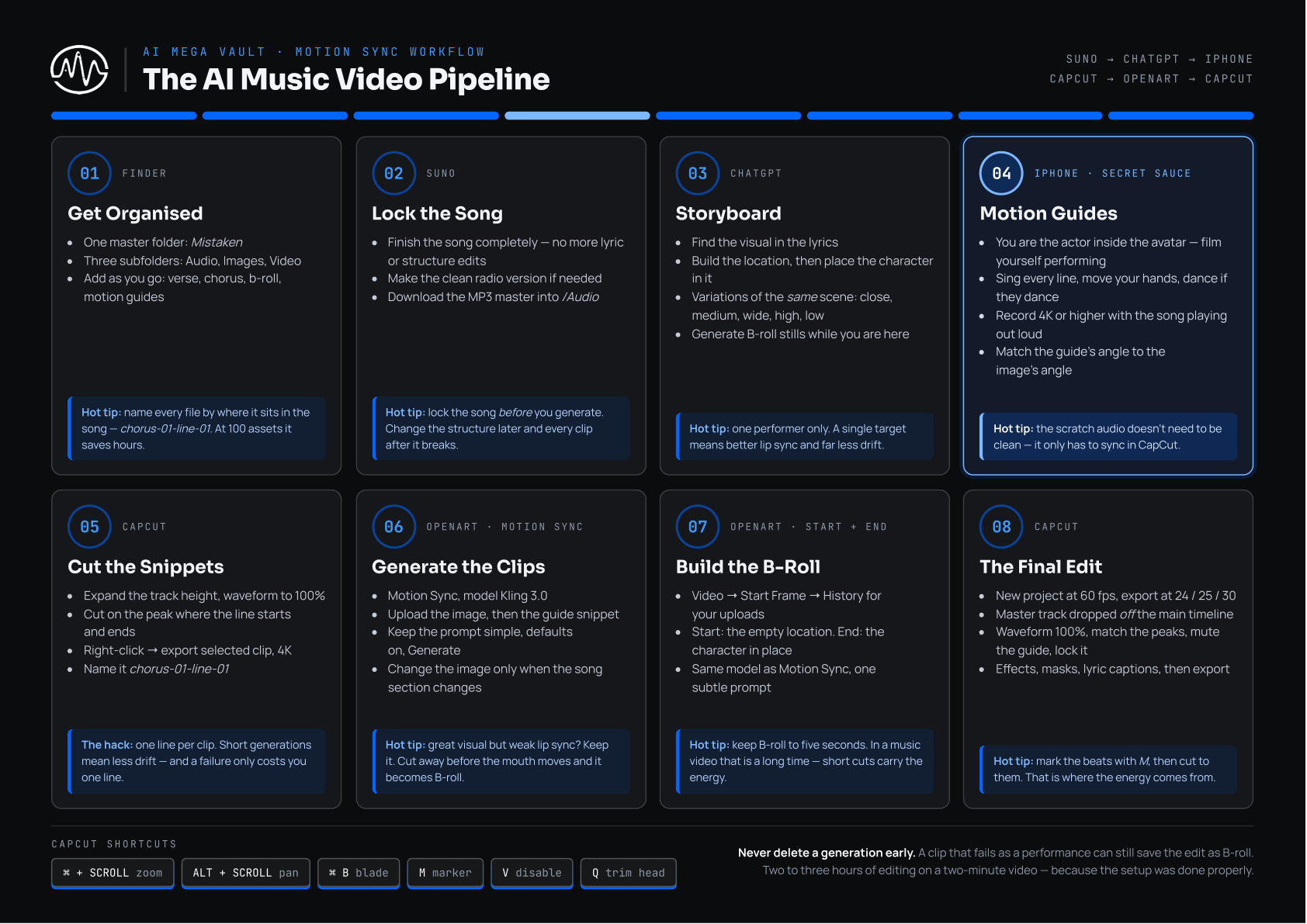1307x924 pixels.
Task: Click the hot tip about weak lip sync
Action: [x=501, y=761]
